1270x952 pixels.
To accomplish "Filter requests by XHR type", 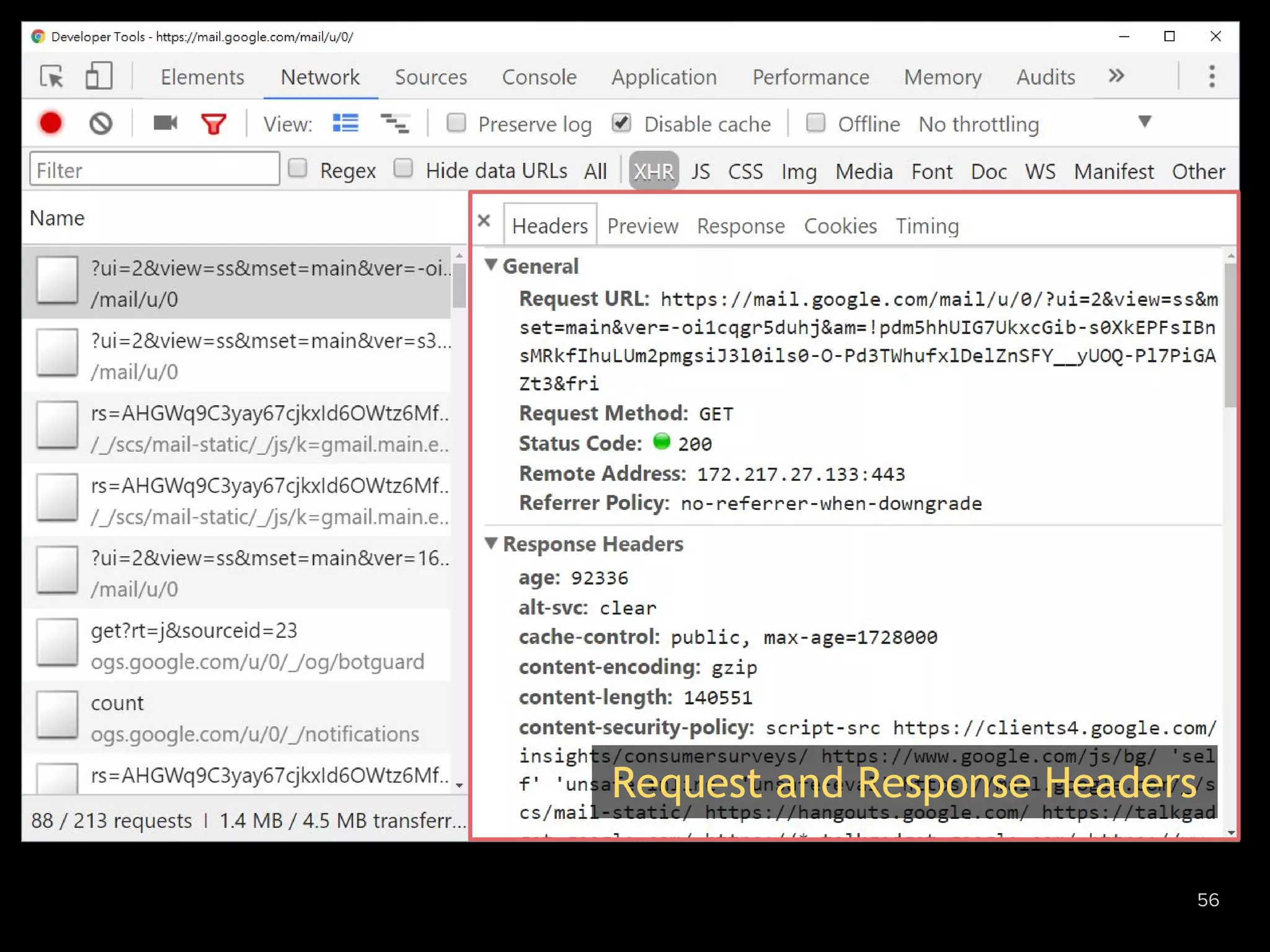I will (654, 170).
